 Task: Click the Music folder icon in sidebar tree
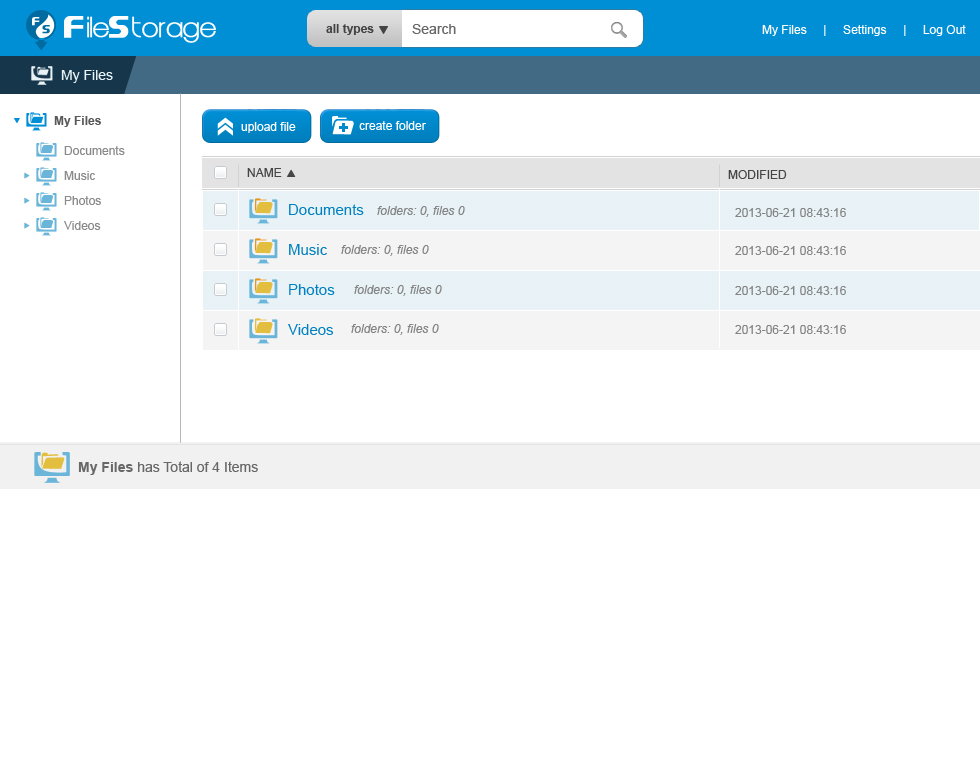tap(46, 176)
